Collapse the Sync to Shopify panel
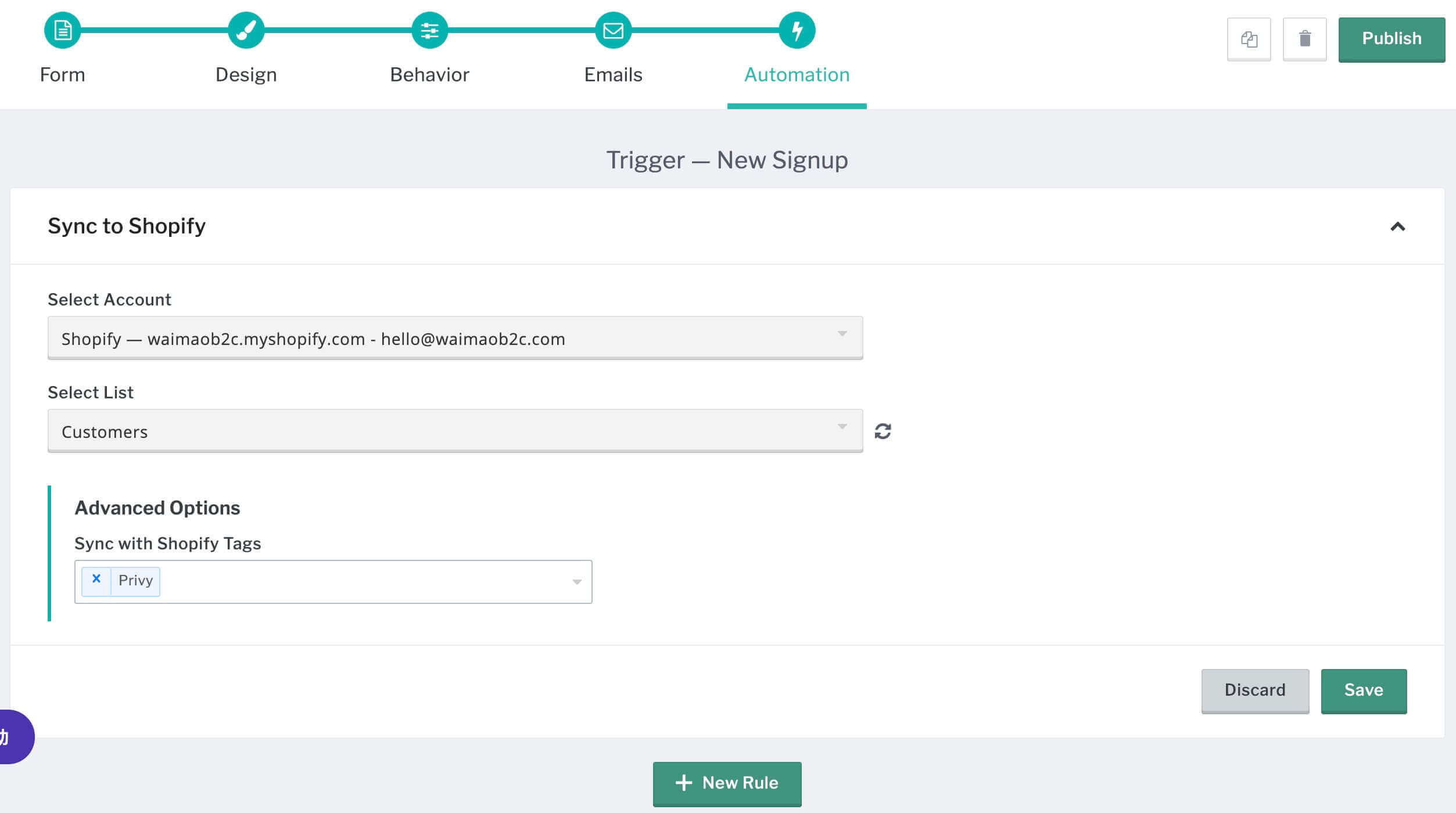 coord(1397,226)
